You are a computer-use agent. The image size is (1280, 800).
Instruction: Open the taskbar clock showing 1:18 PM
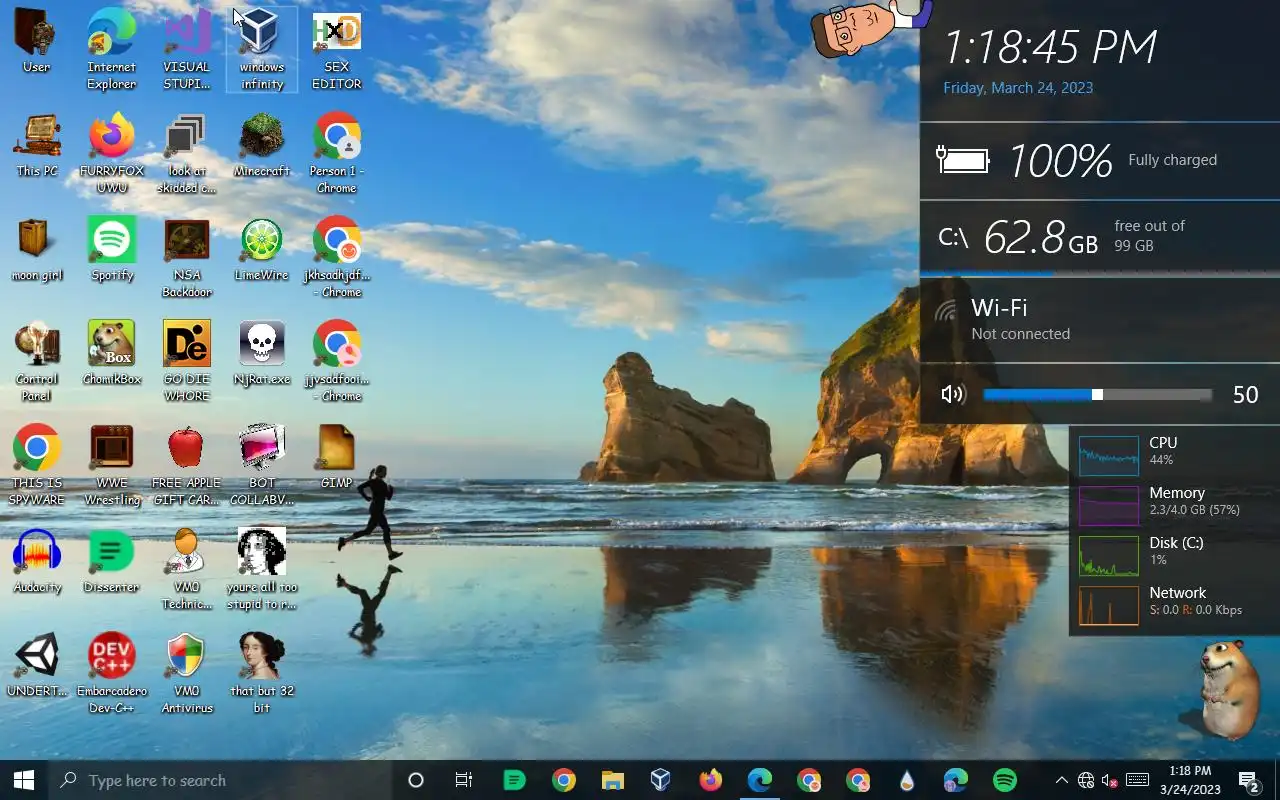pyautogui.click(x=1190, y=780)
